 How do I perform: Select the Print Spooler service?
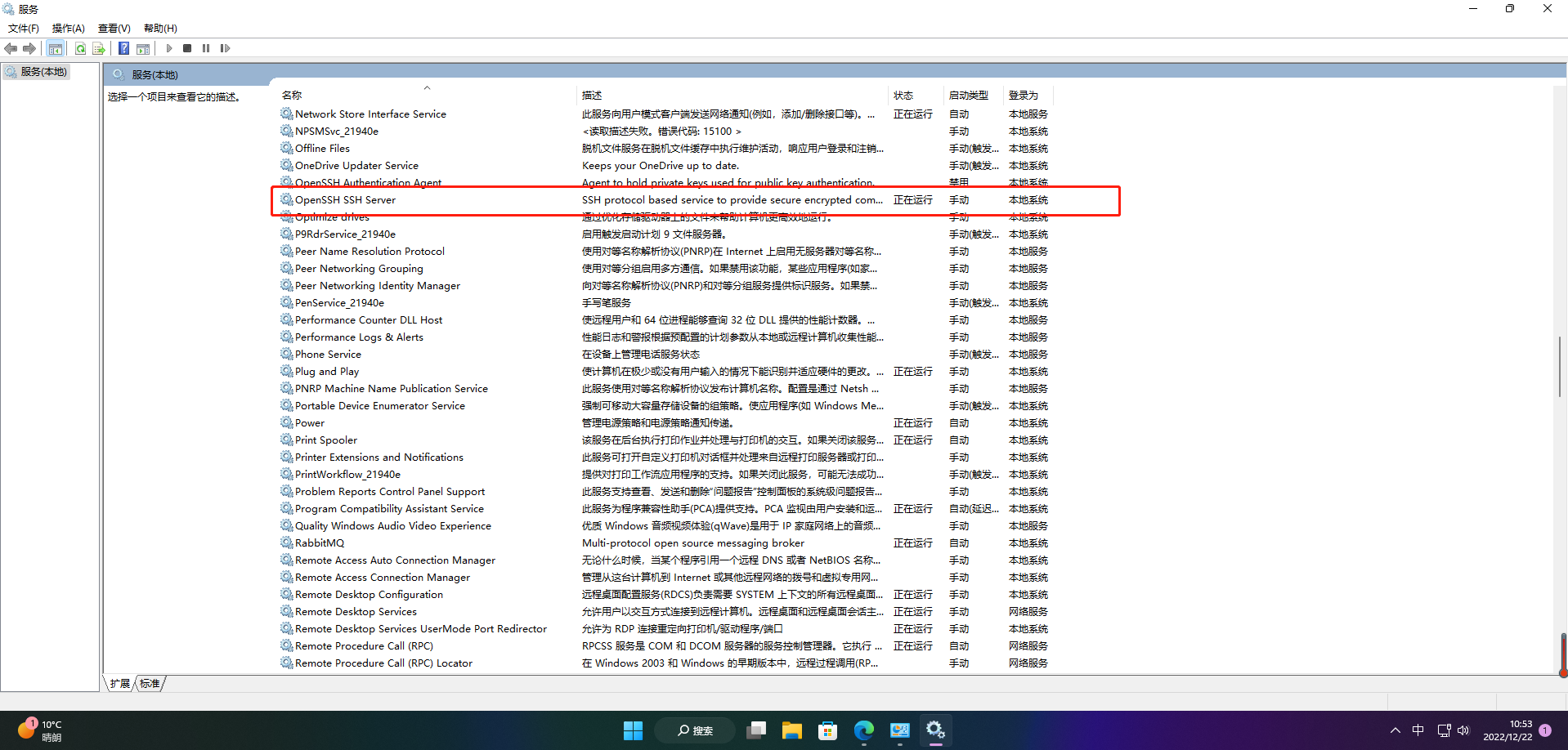(x=665, y=440)
